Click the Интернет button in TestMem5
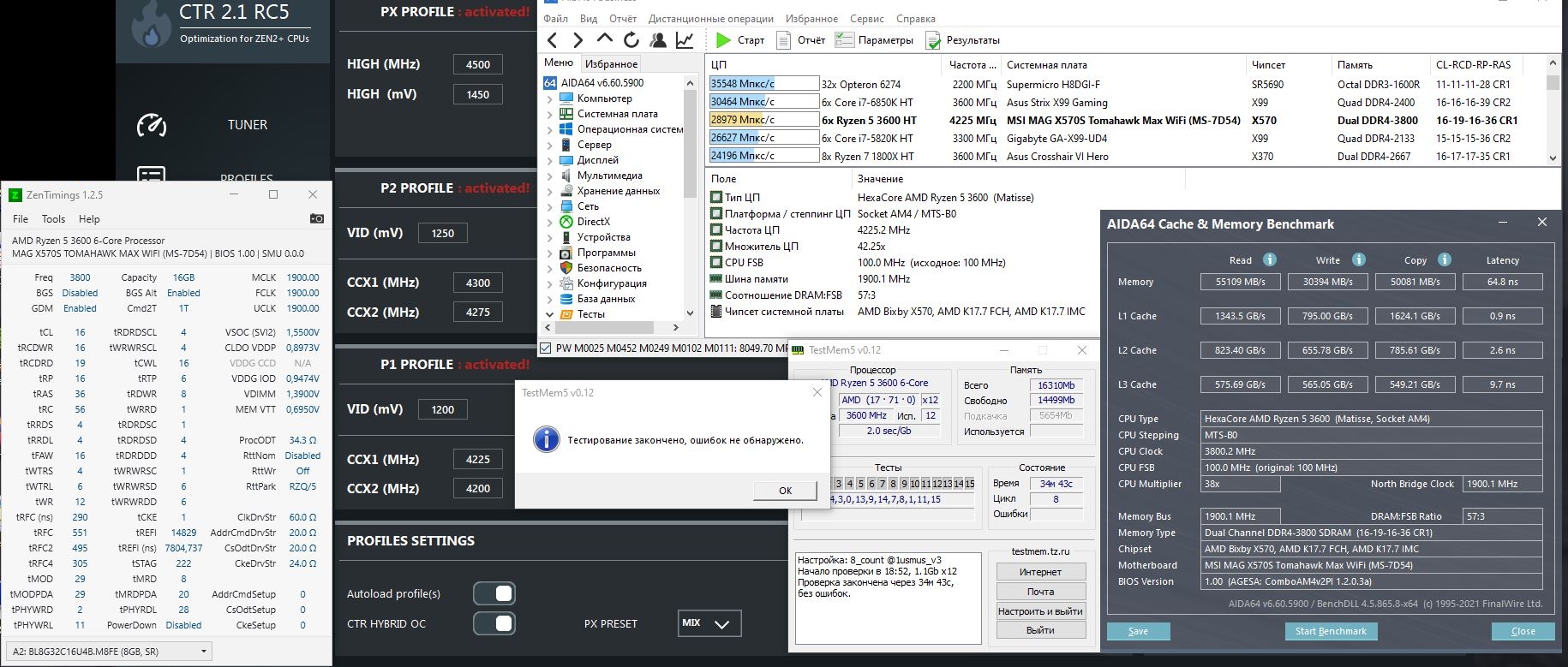 pyautogui.click(x=1041, y=572)
